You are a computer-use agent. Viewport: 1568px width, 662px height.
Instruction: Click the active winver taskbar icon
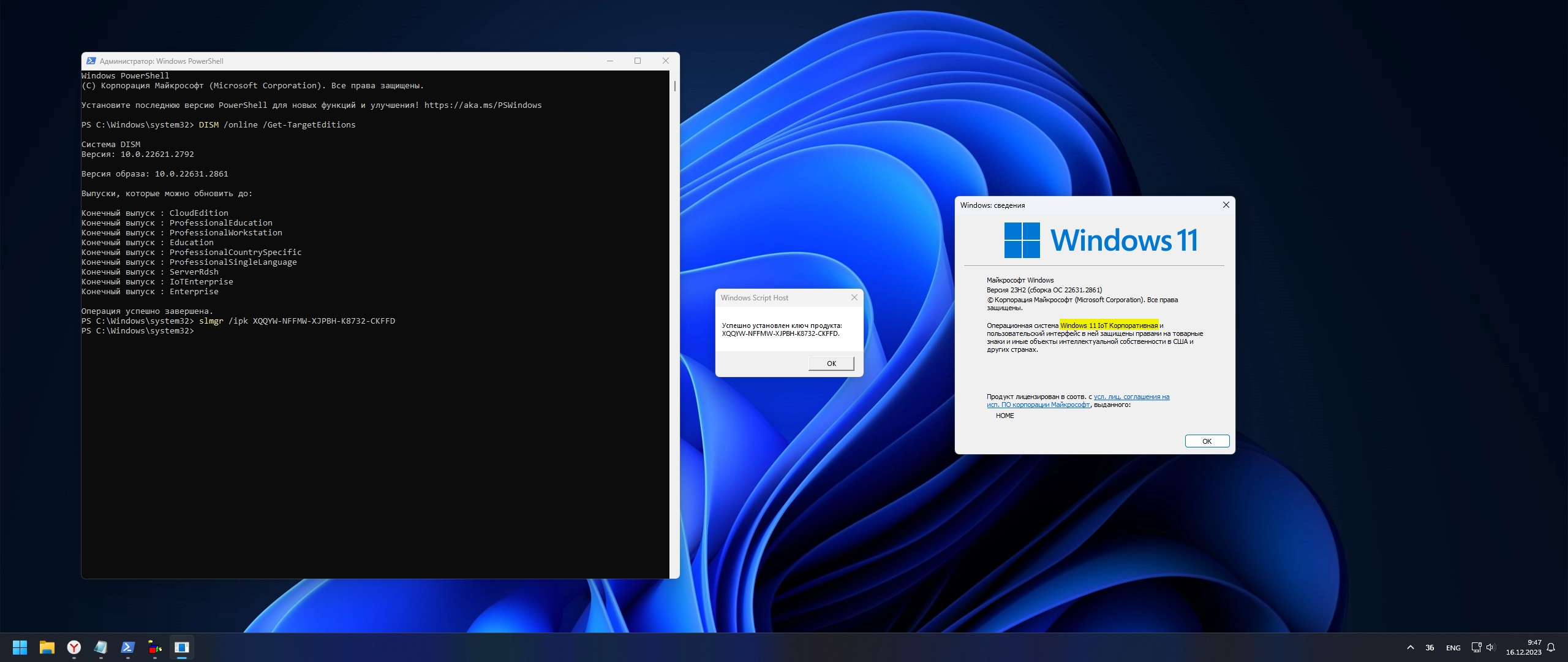(182, 647)
